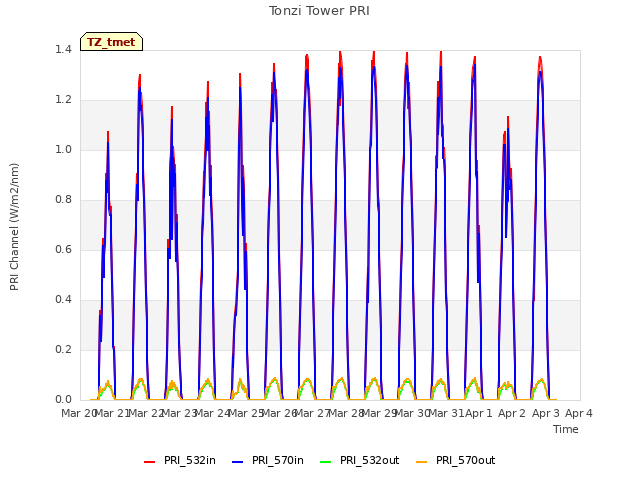Click the orange PRI_570out legend swatch
This screenshot has width=640, height=480.
tap(422, 462)
